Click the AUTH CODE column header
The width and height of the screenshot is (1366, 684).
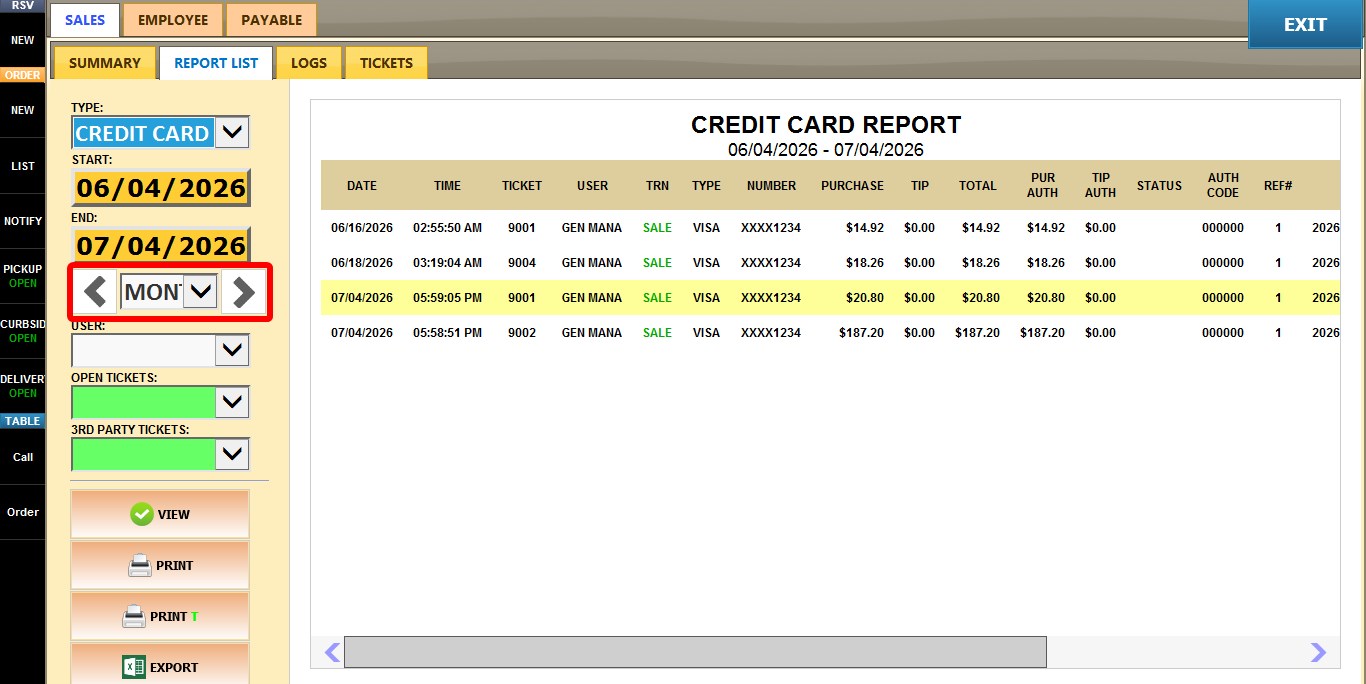click(1223, 185)
